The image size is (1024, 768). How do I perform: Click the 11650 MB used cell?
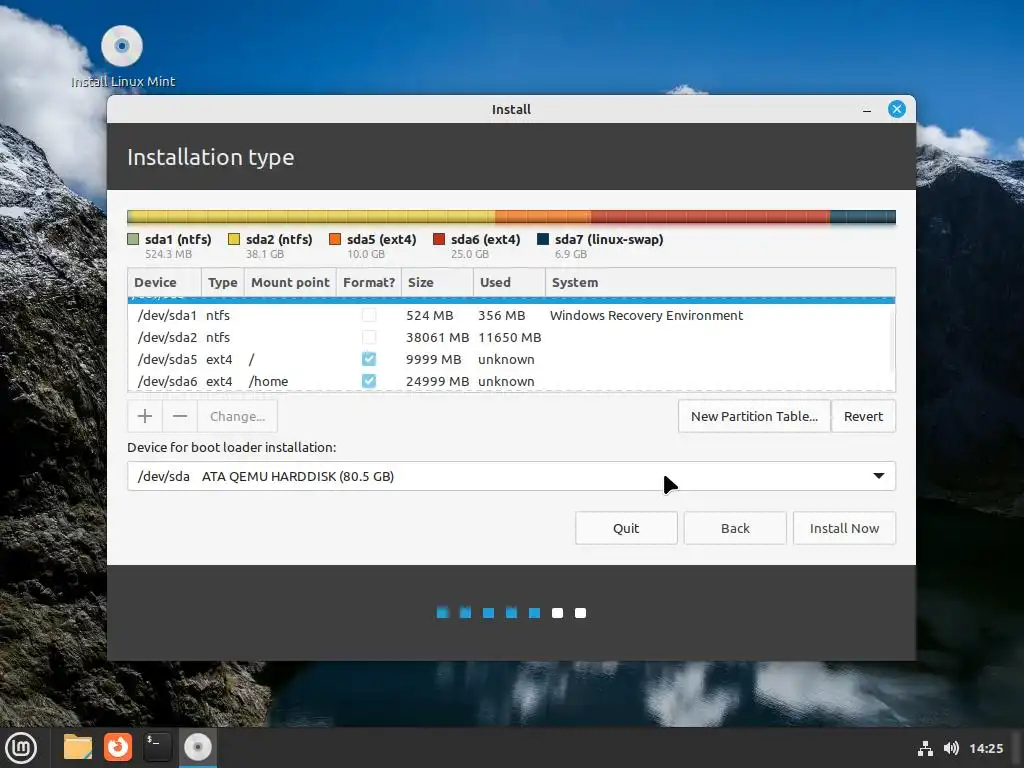tap(509, 338)
